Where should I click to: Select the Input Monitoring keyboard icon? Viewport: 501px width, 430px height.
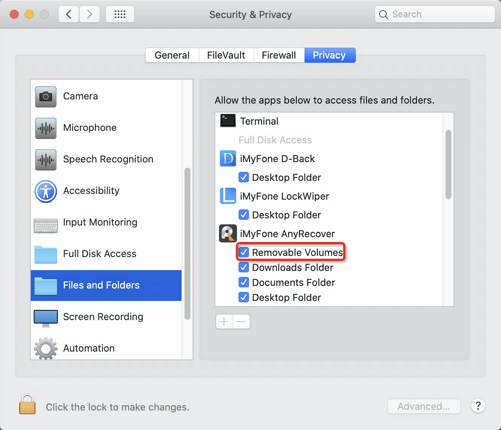pos(46,225)
